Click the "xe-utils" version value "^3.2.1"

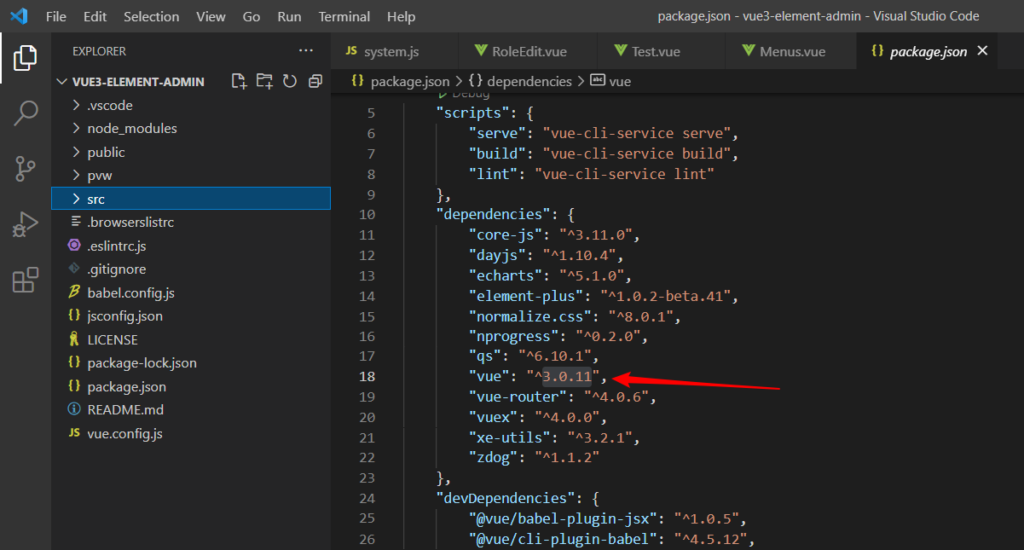click(x=600, y=438)
